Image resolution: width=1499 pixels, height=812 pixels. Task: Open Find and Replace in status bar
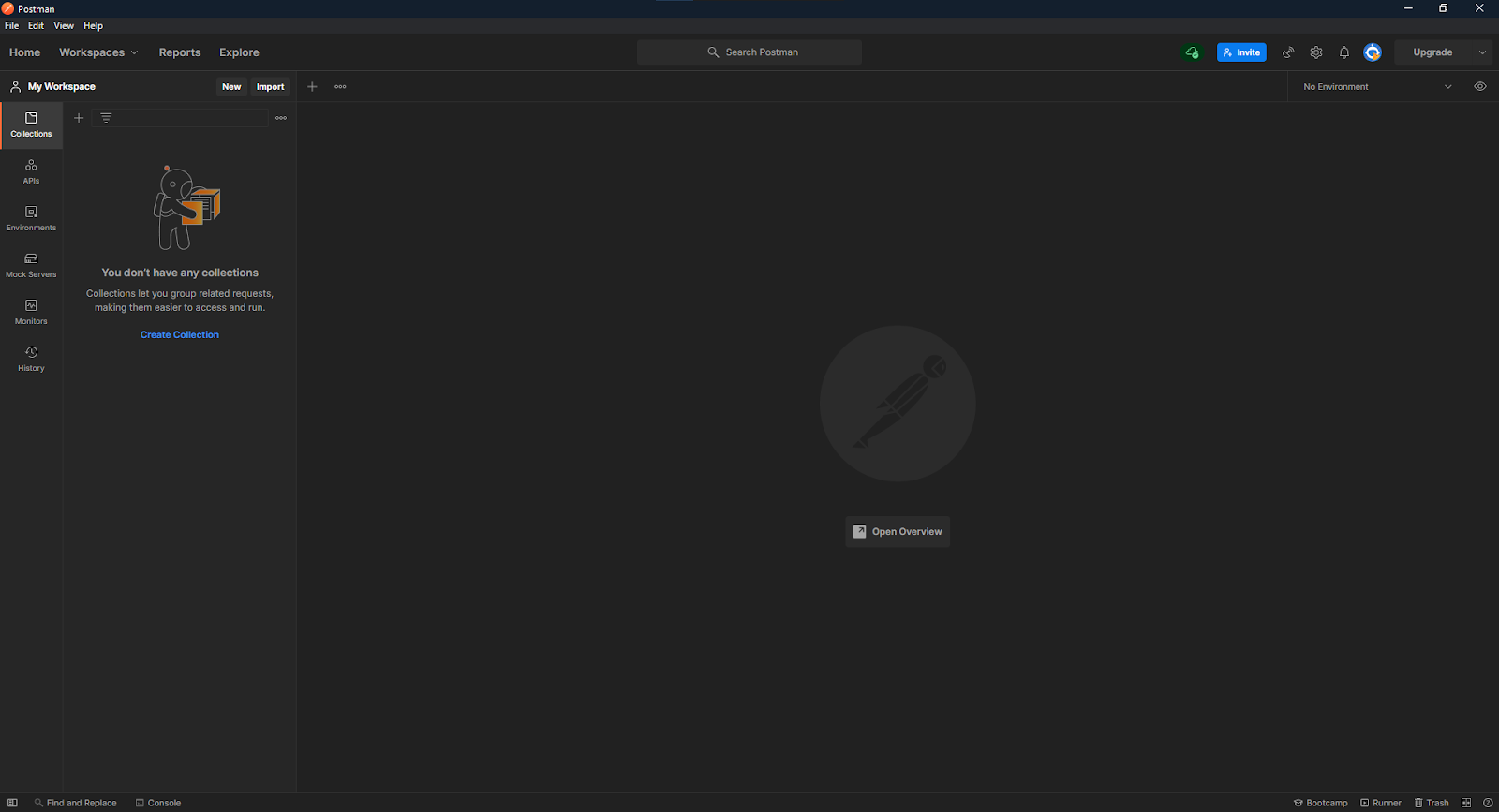point(76,803)
